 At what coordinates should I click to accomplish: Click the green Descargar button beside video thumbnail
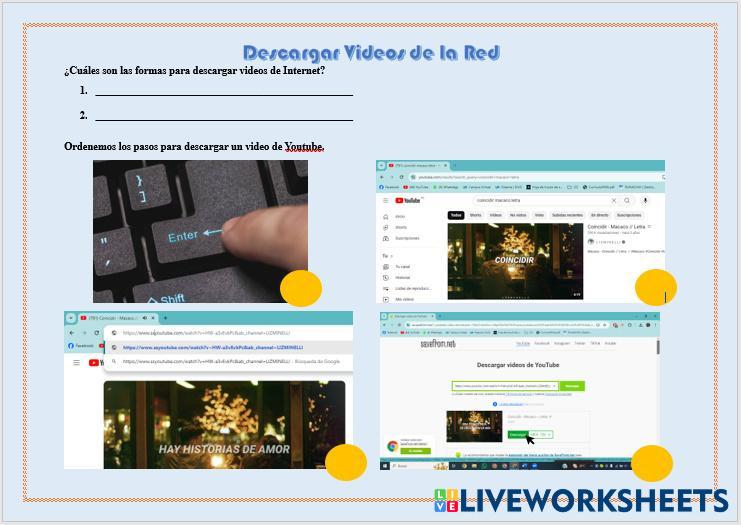(516, 434)
